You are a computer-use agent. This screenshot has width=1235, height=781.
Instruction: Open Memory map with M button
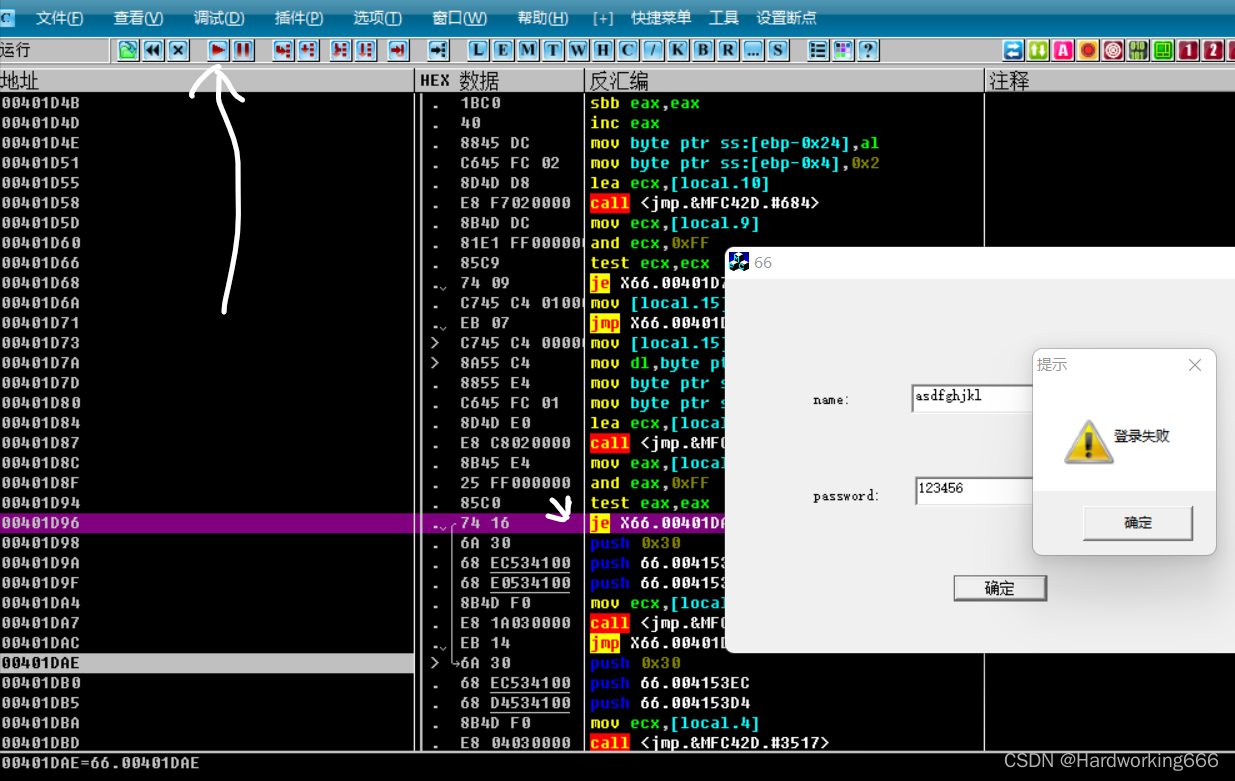528,50
